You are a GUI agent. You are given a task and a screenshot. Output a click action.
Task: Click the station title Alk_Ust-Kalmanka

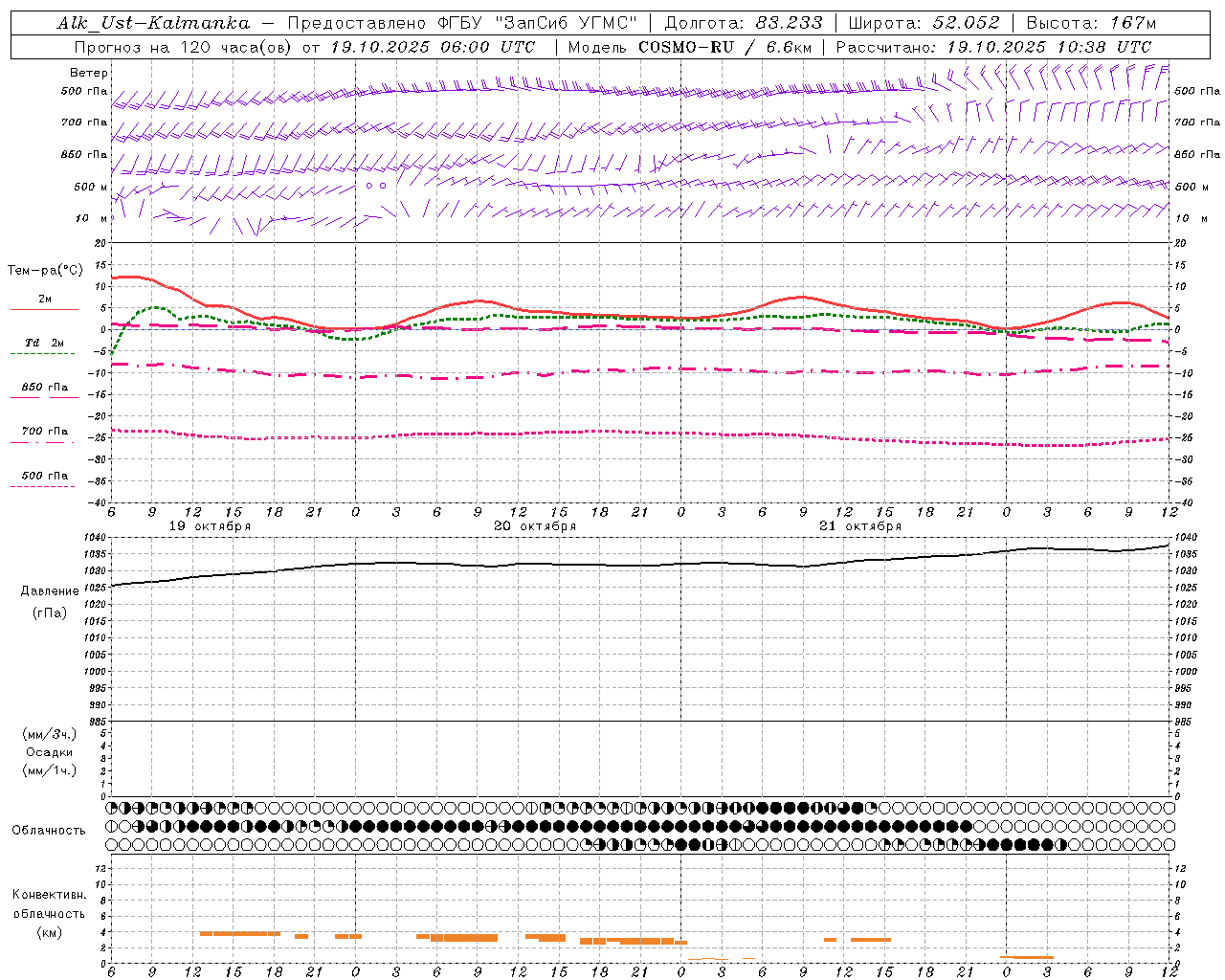[153, 23]
